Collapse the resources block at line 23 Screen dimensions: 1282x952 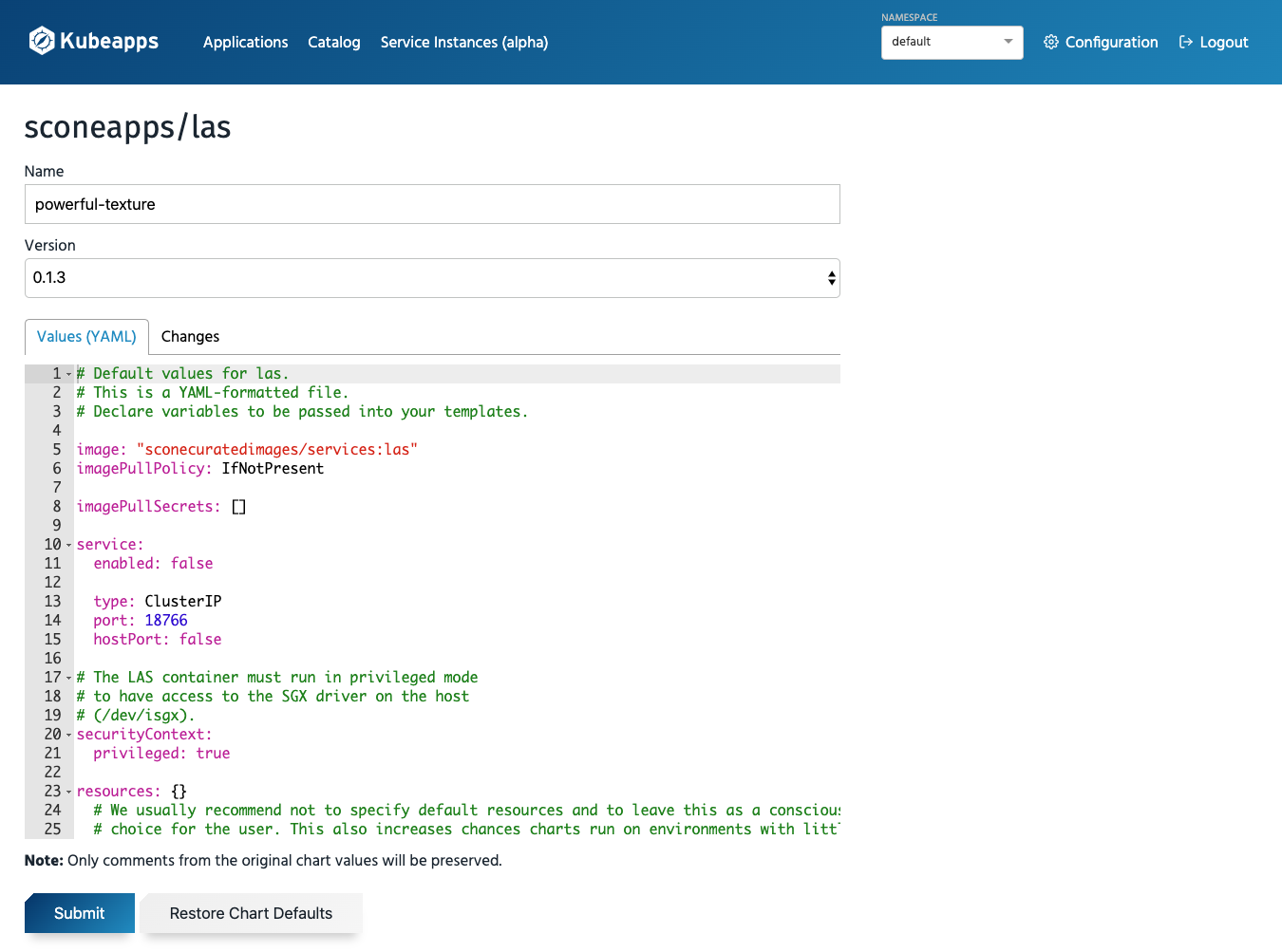pos(68,791)
